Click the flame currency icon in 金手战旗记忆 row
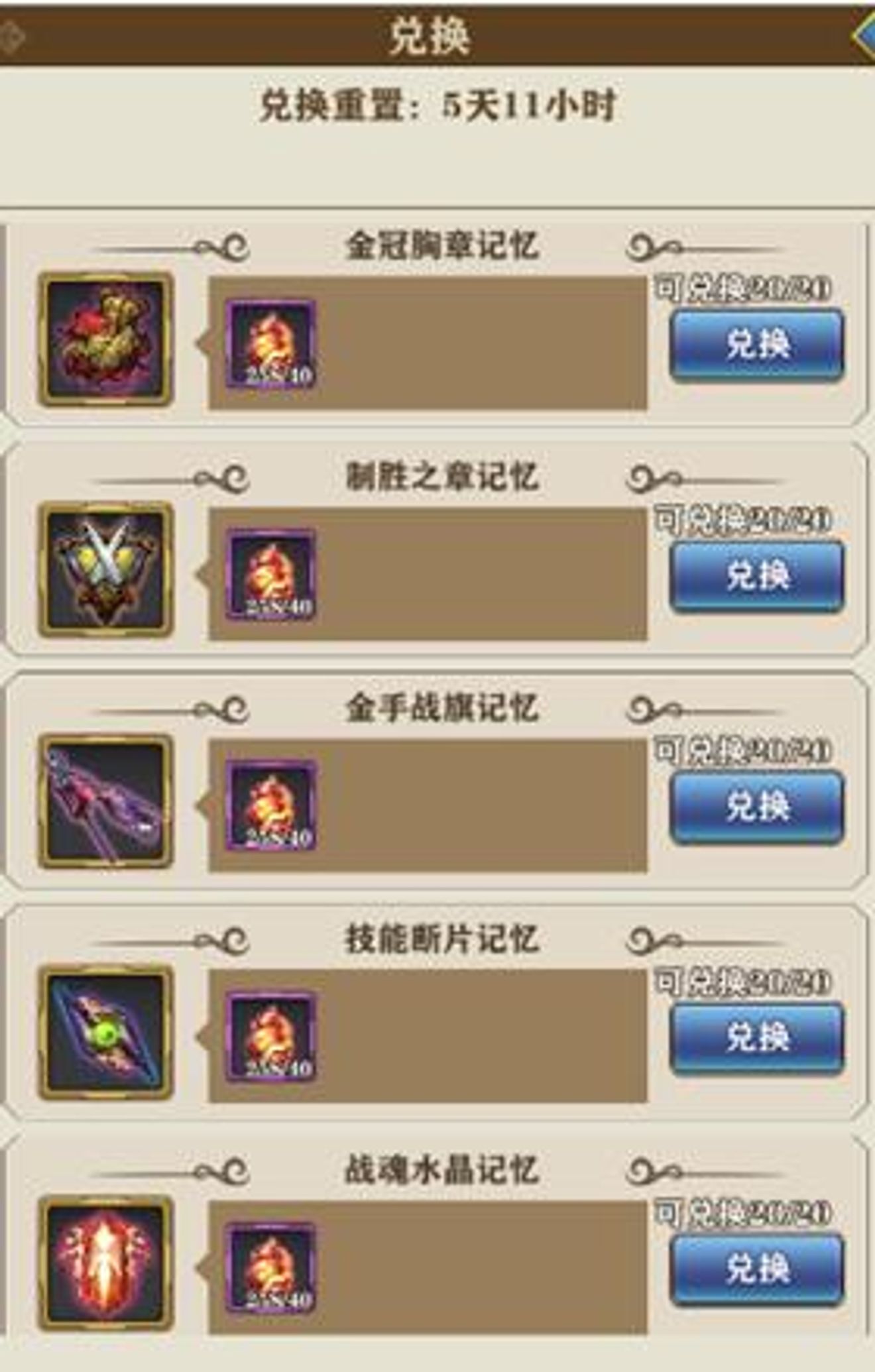 pyautogui.click(x=270, y=805)
